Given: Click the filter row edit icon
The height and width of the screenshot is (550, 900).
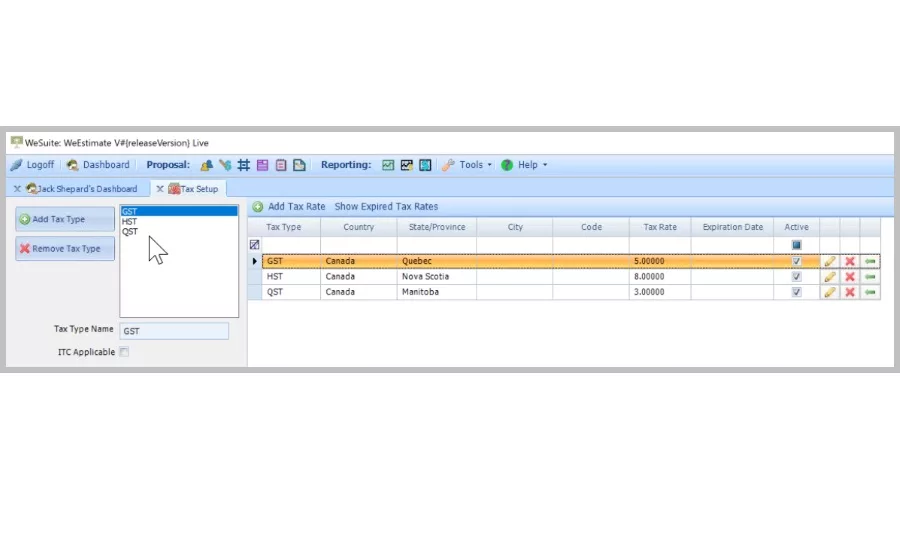Looking at the screenshot, I should click(254, 245).
